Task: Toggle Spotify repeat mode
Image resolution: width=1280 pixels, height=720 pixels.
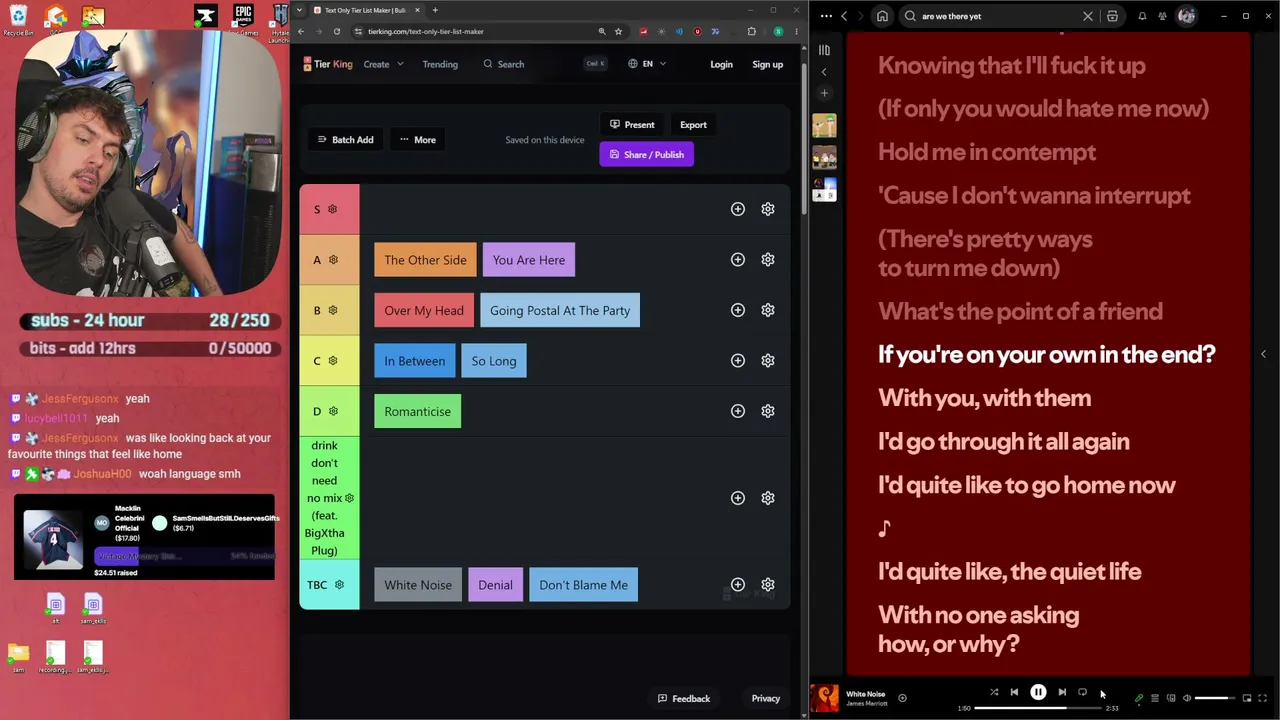Action: 1082,692
